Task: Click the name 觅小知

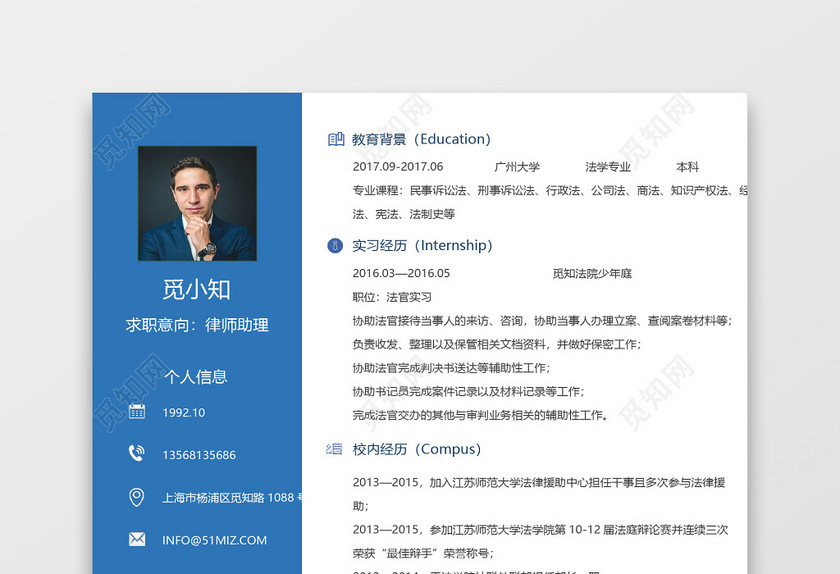Action: click(x=197, y=290)
